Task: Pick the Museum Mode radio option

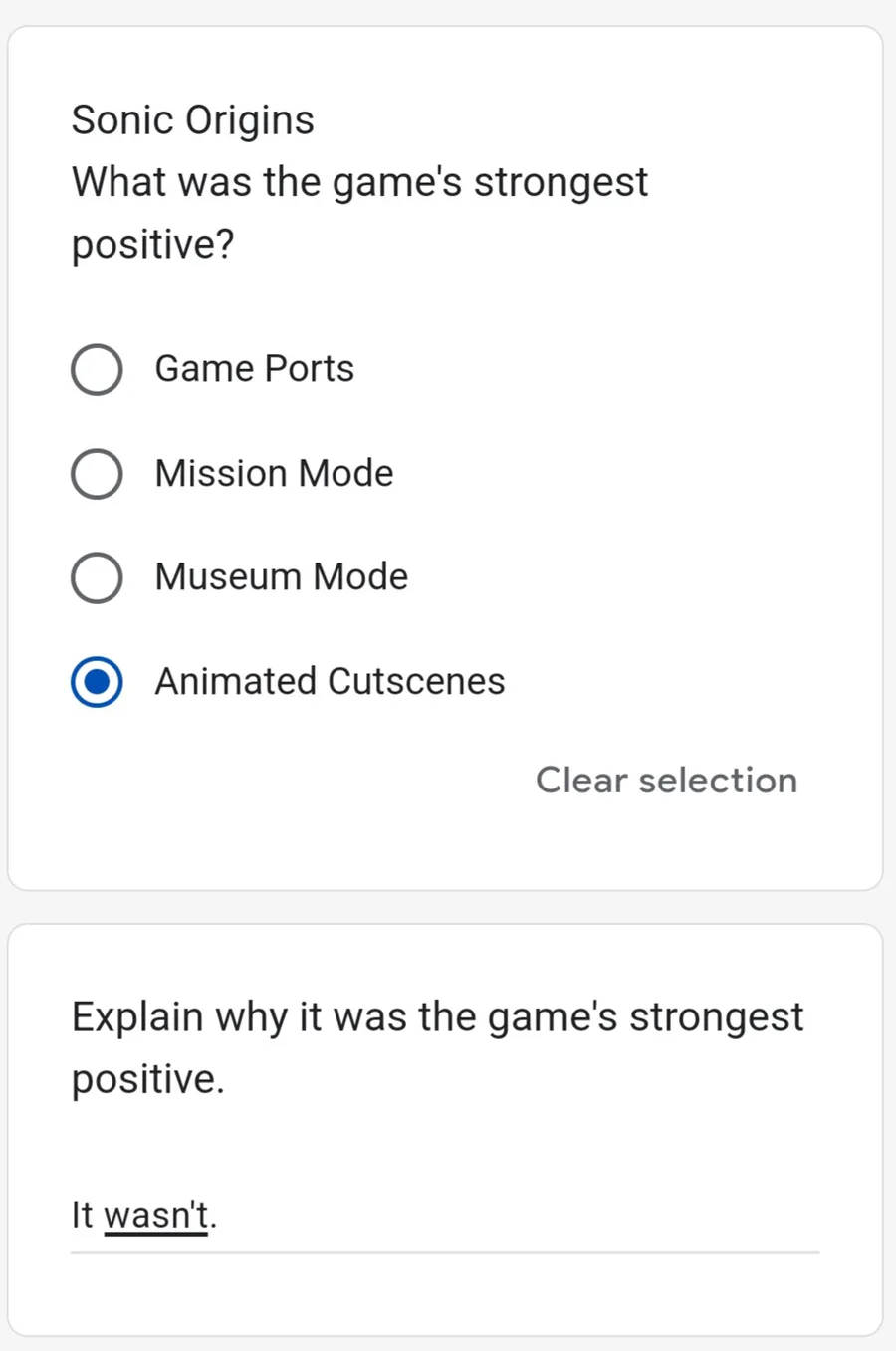Action: coord(97,577)
